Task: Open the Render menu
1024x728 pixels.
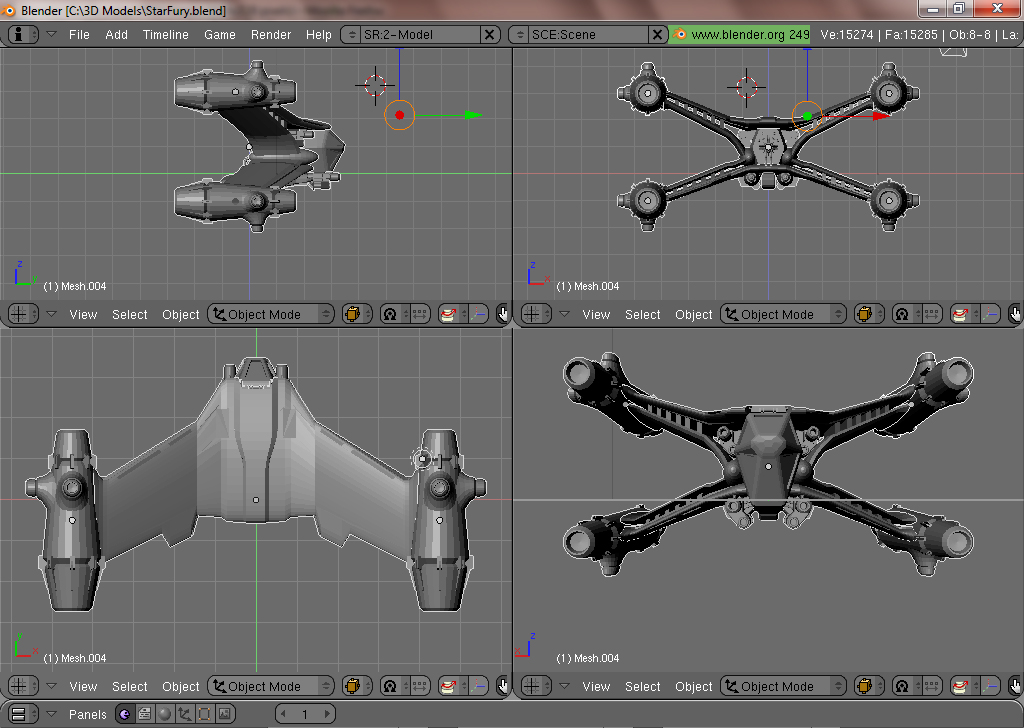Action: click(x=270, y=34)
